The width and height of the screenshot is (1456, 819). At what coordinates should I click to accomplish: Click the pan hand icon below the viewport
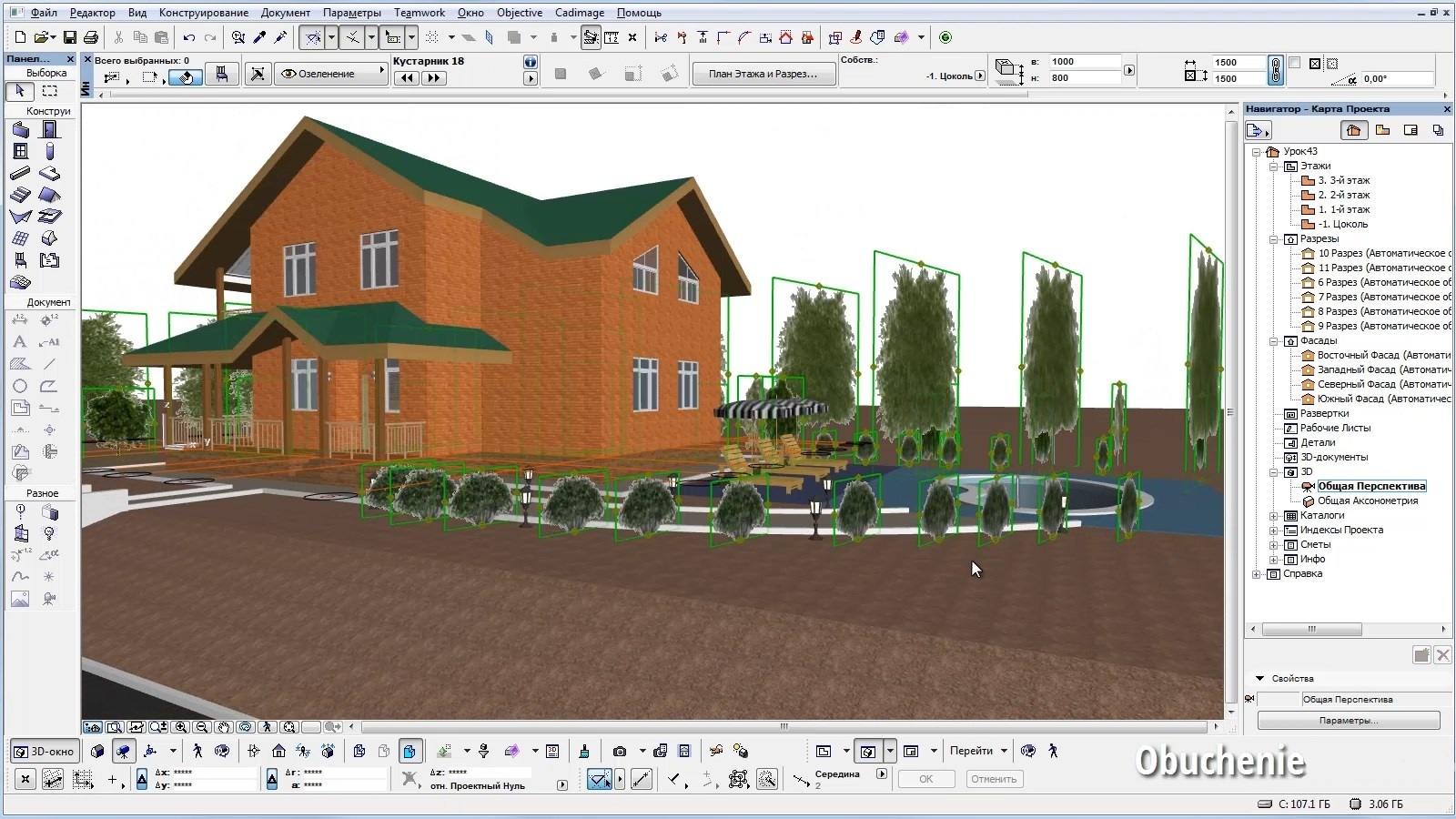coord(224,727)
